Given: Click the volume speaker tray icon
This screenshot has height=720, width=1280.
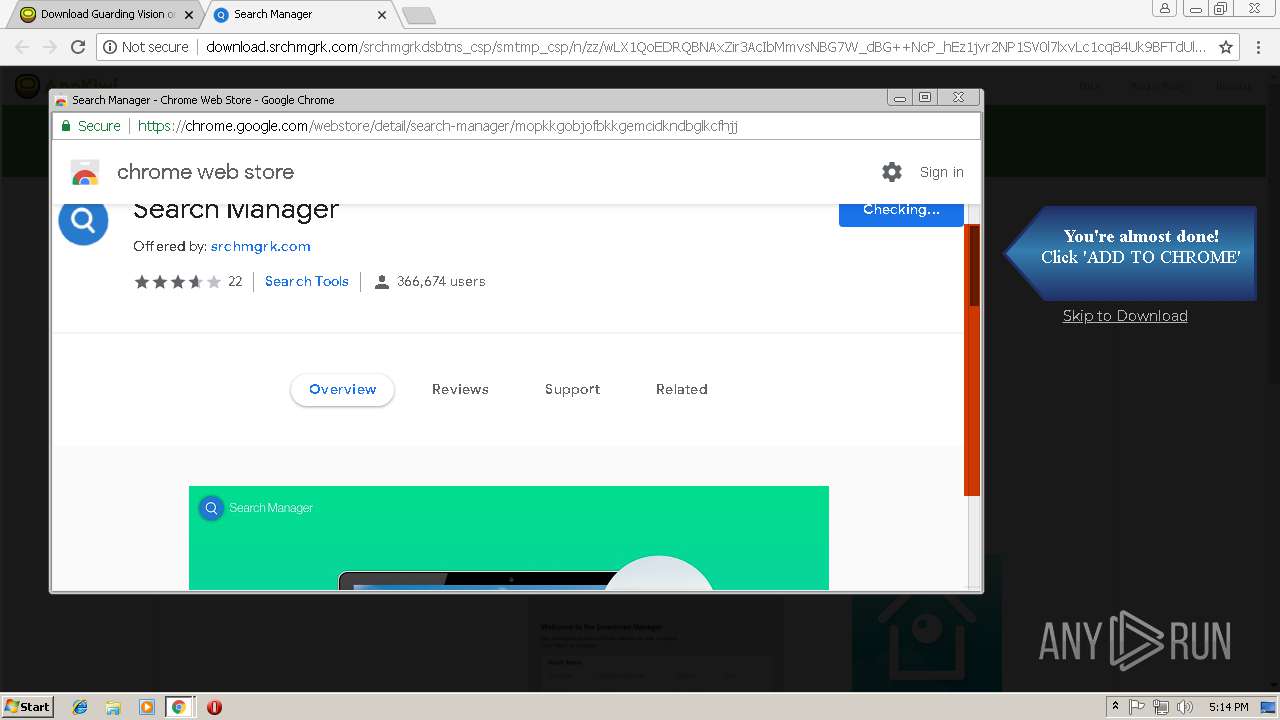Looking at the screenshot, I should (x=1185, y=707).
